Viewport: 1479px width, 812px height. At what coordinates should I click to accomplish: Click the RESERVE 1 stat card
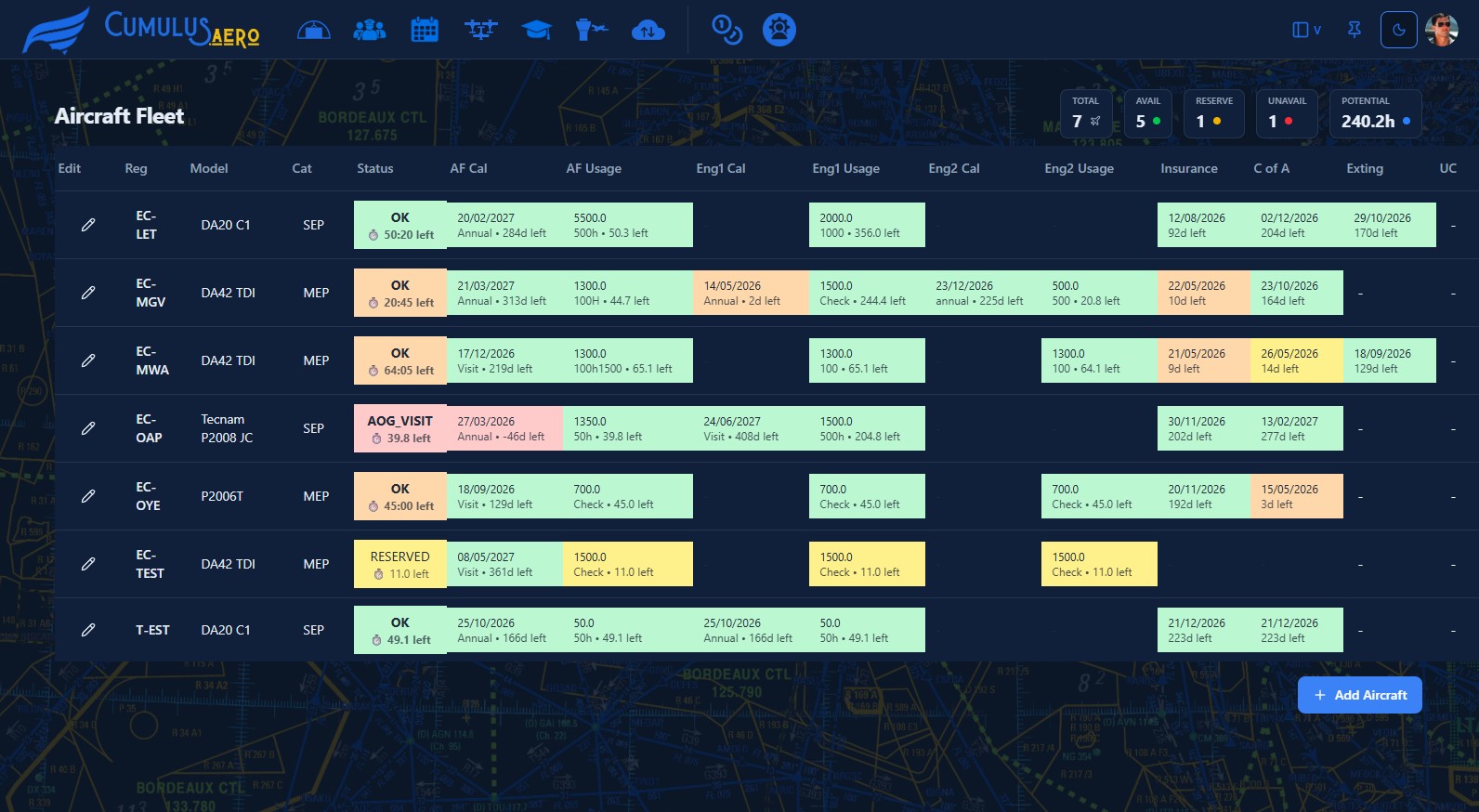point(1214,113)
